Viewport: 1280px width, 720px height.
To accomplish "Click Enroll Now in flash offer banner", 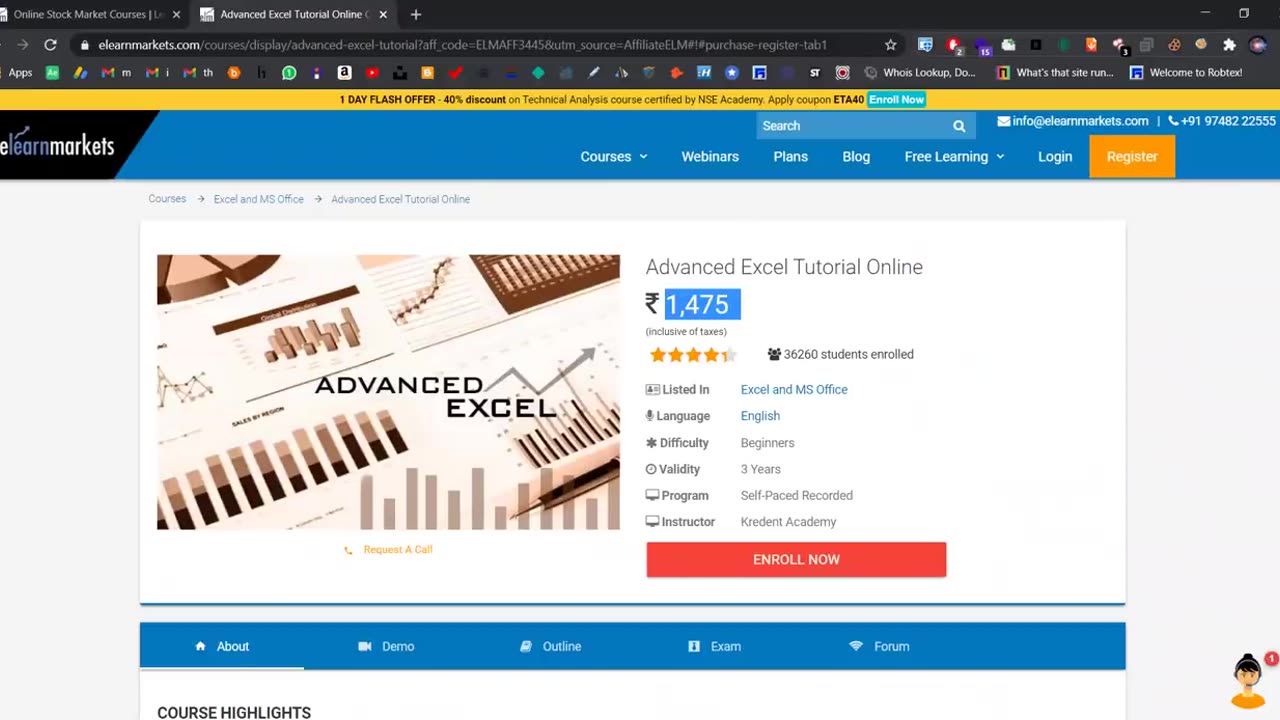I will pyautogui.click(x=896, y=100).
